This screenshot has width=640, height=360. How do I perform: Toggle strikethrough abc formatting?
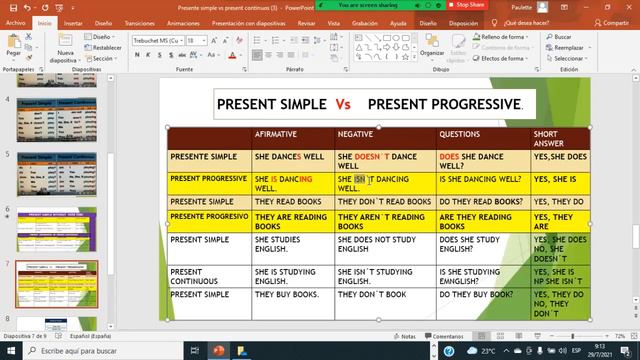pyautogui.click(x=182, y=55)
